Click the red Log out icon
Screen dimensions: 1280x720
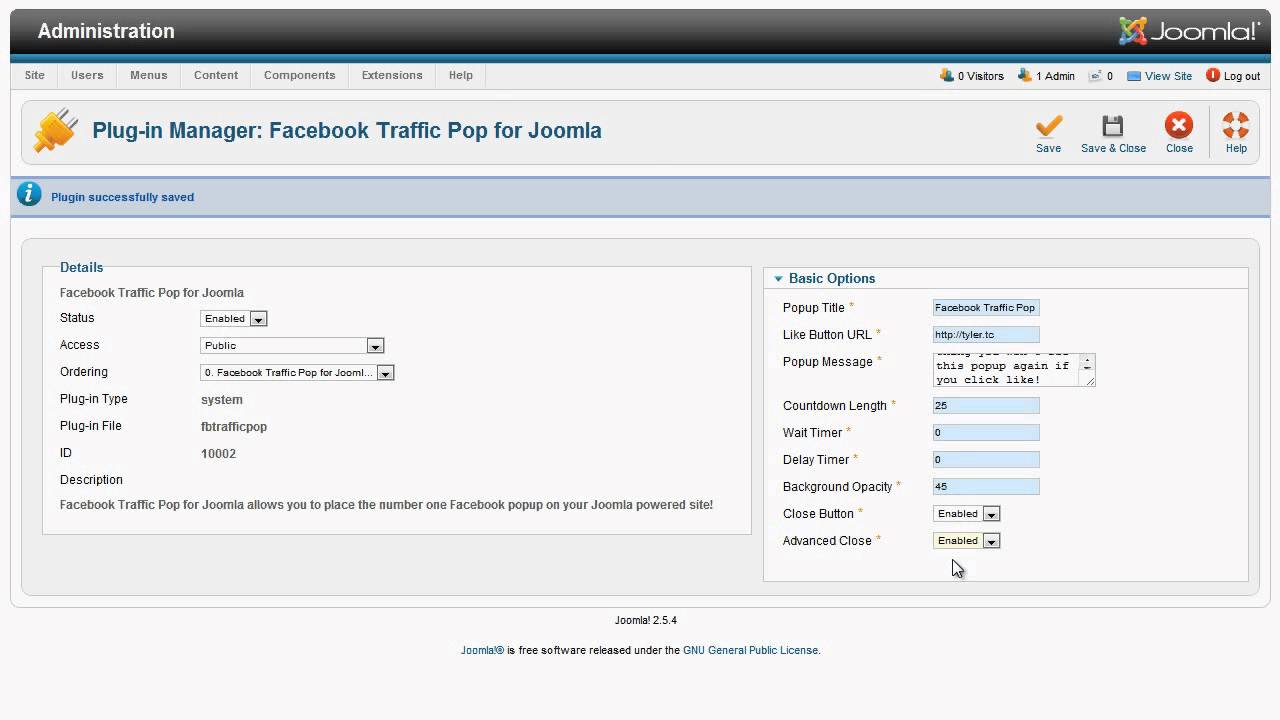coord(1213,75)
